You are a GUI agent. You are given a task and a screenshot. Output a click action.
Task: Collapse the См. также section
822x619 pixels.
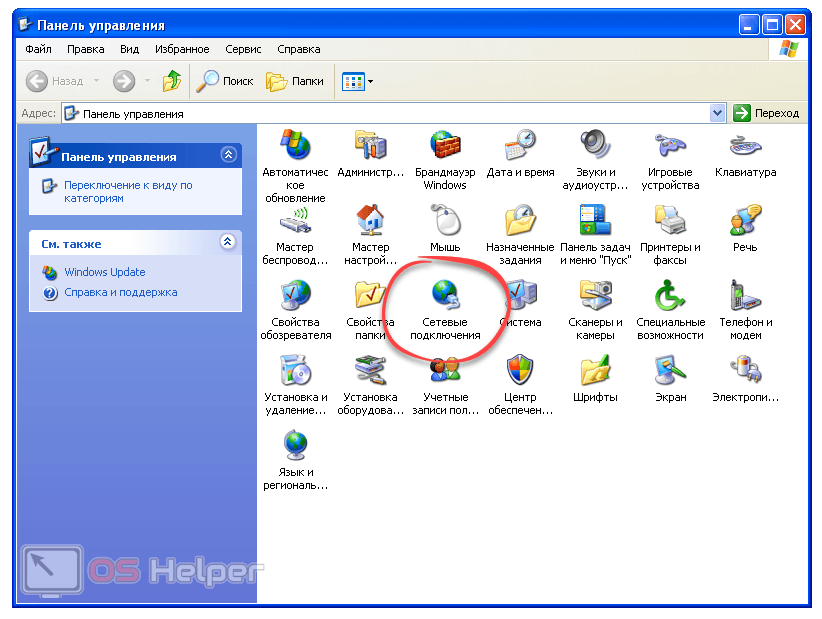(x=228, y=242)
